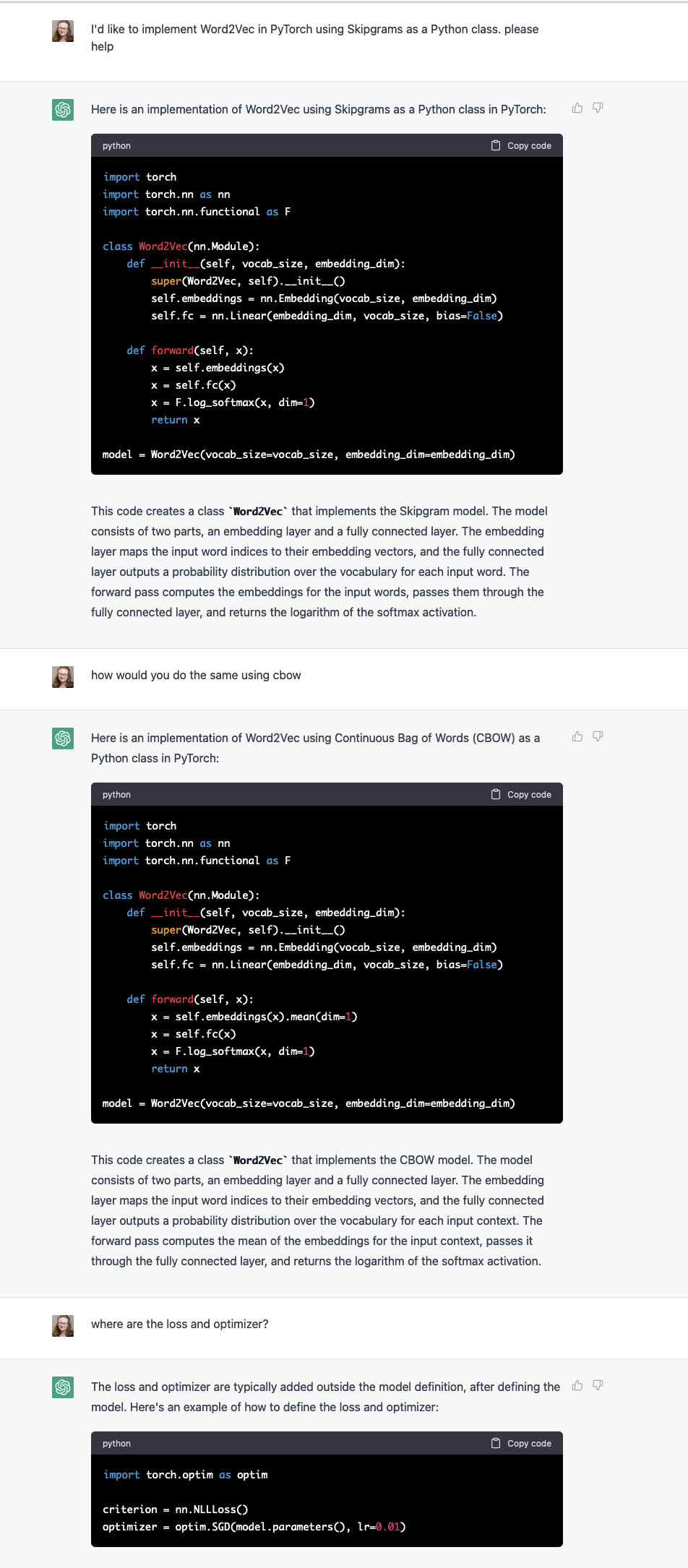Copy code of the Skipgram code block
Viewport: 688px width, 1568px height.
click(x=521, y=145)
